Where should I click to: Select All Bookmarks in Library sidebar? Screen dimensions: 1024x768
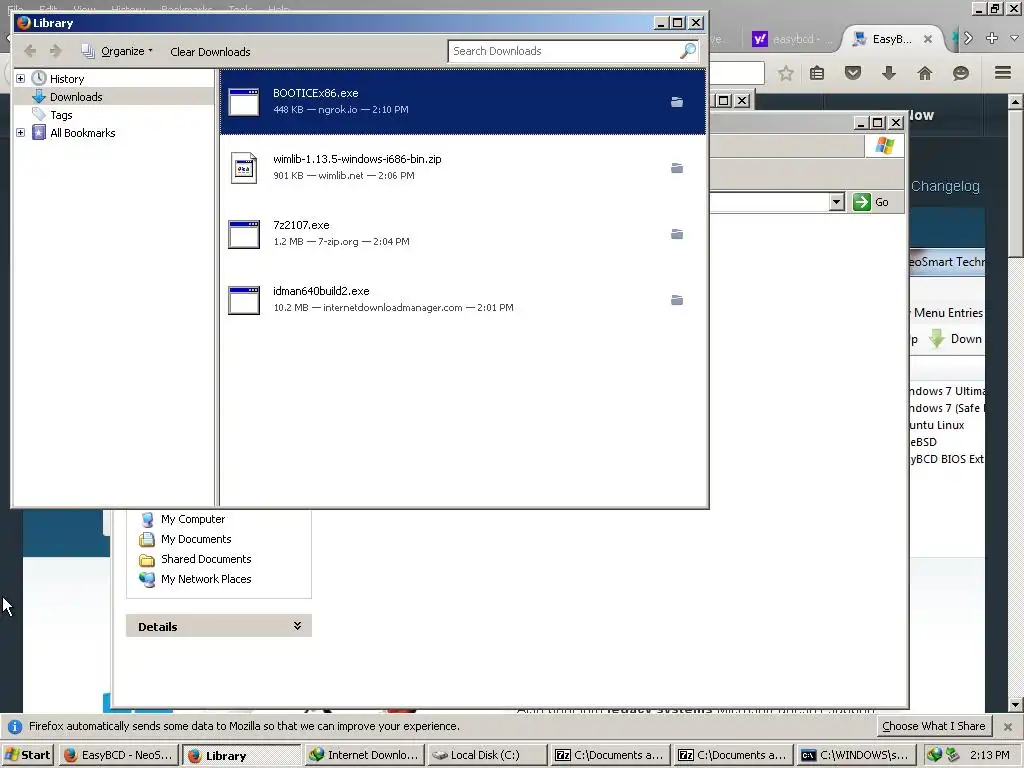click(x=82, y=133)
